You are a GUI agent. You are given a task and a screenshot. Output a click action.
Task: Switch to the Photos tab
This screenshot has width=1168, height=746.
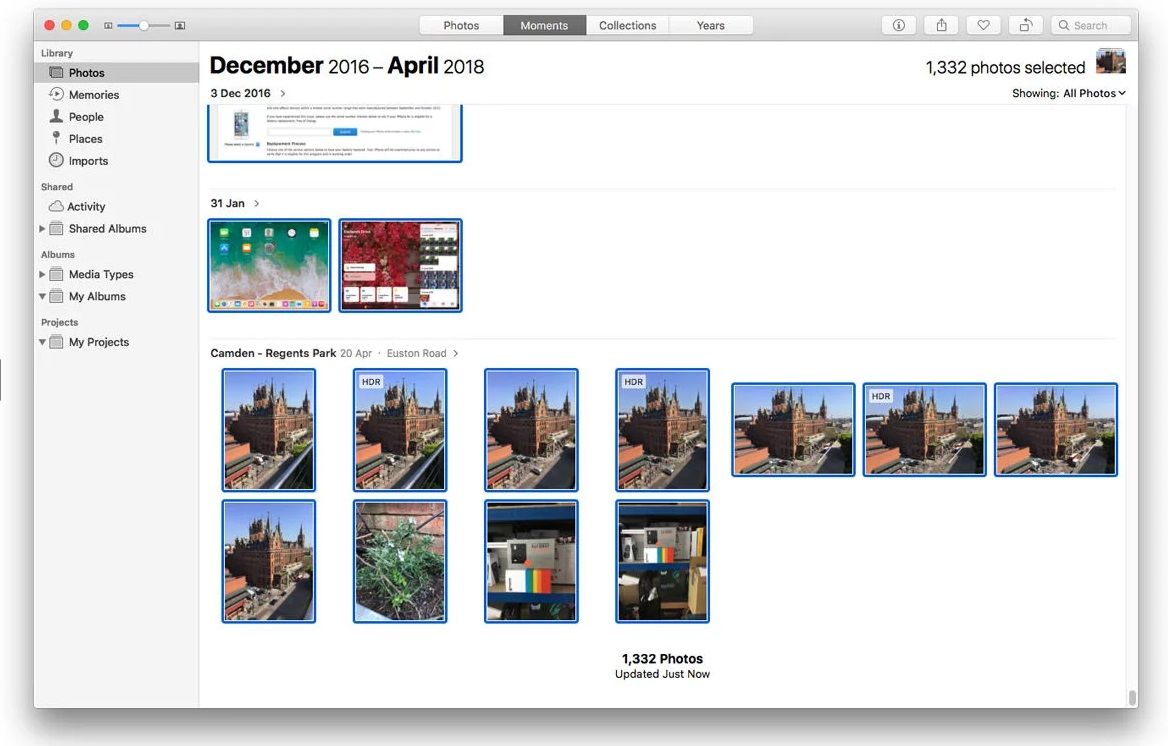coord(461,25)
